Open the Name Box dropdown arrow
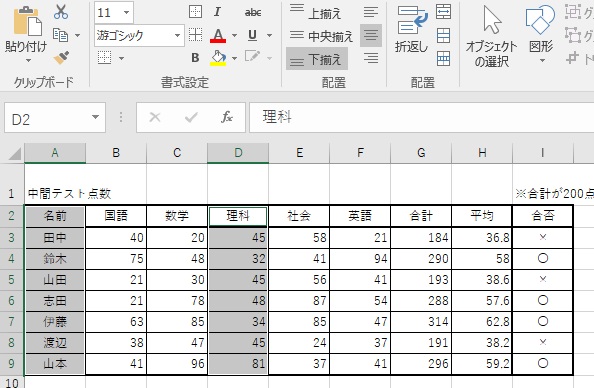 point(96,117)
